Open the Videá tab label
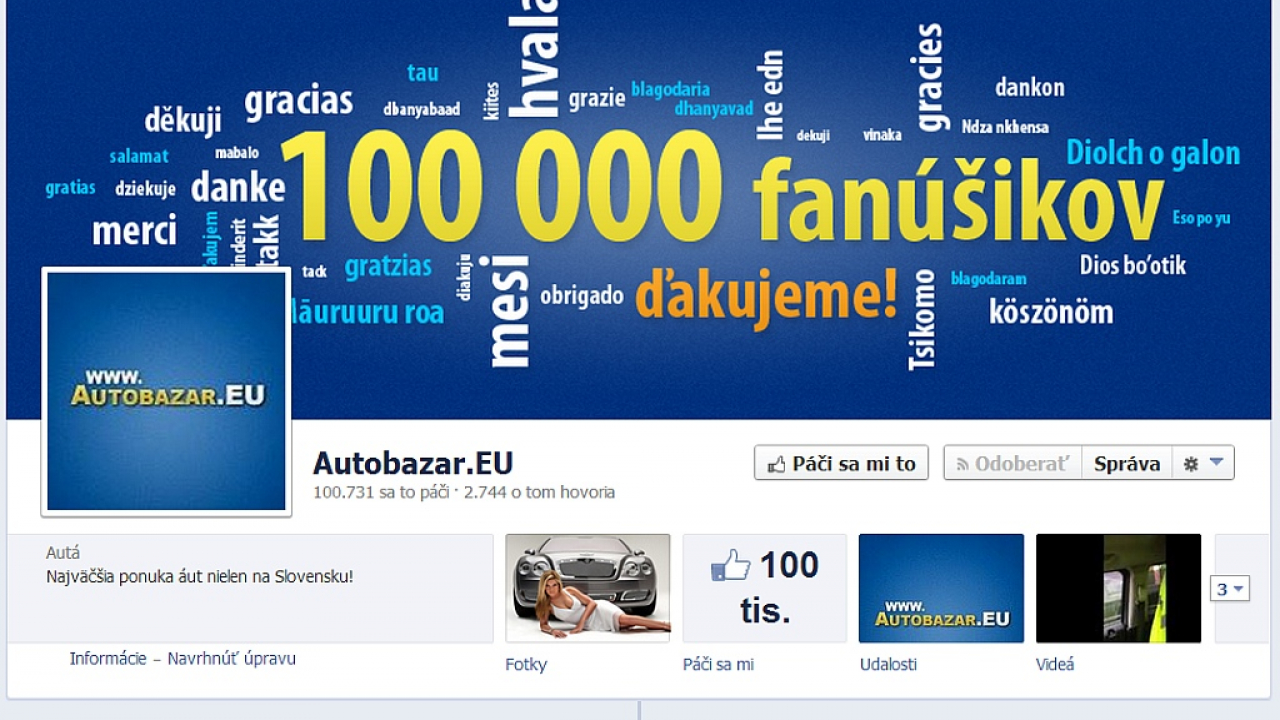 pyautogui.click(x=1055, y=664)
